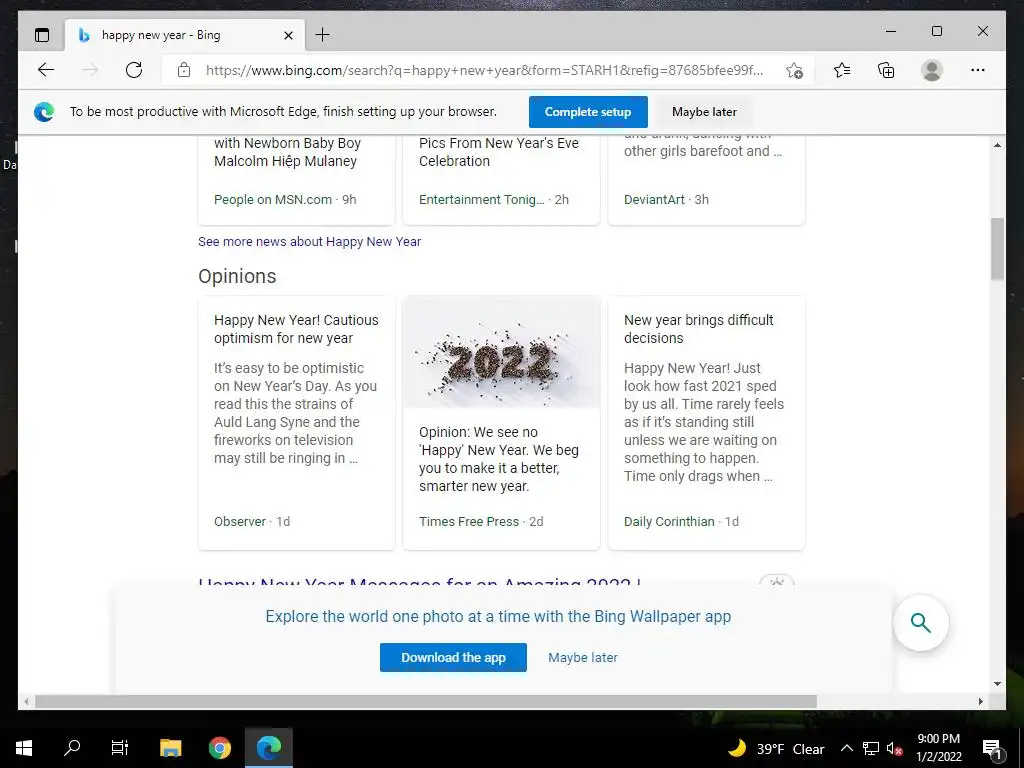
Task: Open the muted volume tray icon
Action: click(894, 748)
